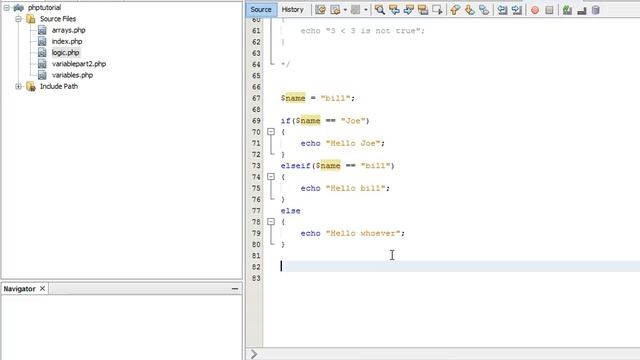Toggle Bookmark on current line
640x360 pixels.
click(x=484, y=10)
